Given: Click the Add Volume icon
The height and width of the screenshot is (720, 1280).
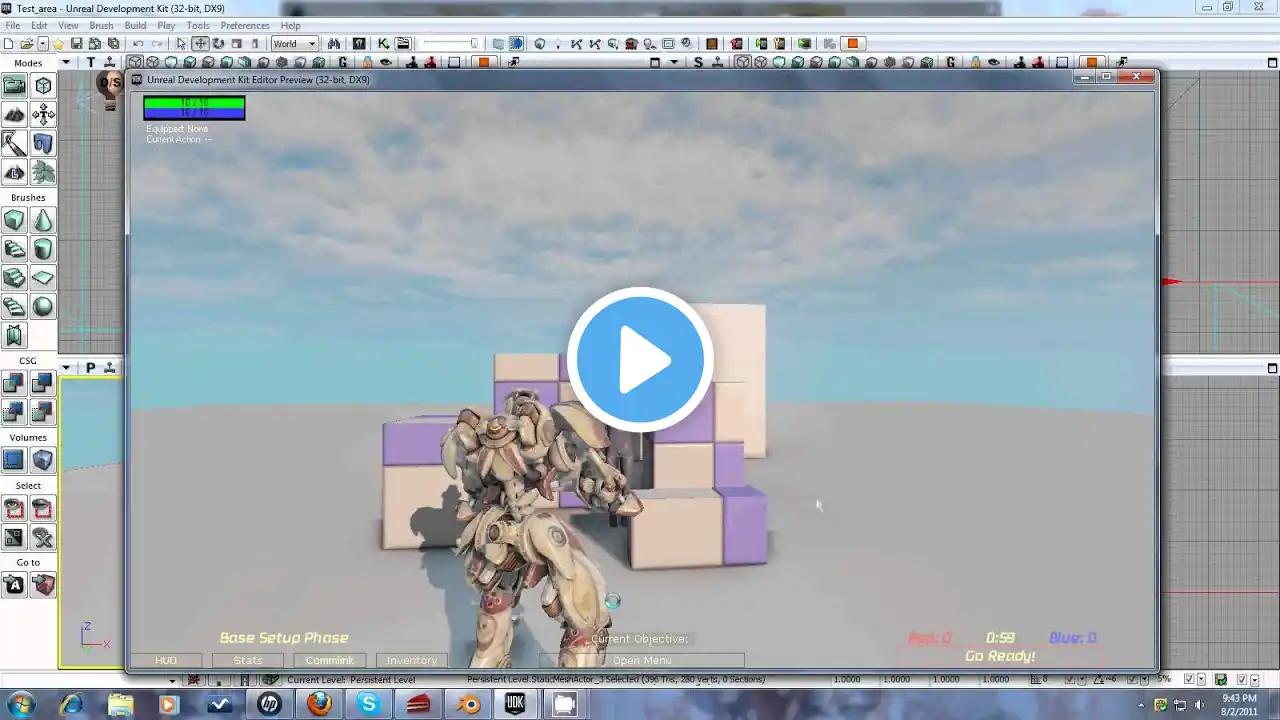Looking at the screenshot, I should point(43,460).
